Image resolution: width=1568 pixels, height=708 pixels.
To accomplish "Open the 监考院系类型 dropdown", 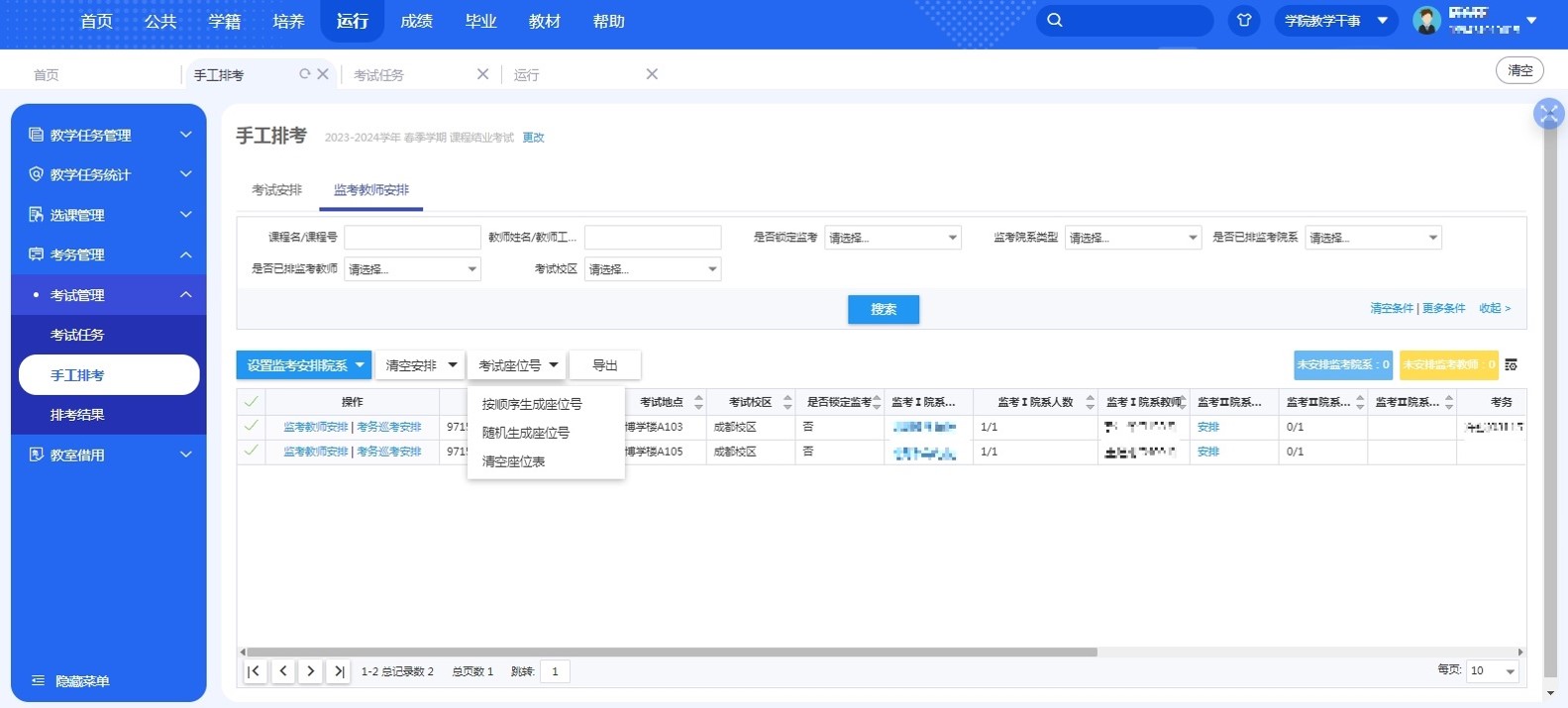I will [1132, 238].
